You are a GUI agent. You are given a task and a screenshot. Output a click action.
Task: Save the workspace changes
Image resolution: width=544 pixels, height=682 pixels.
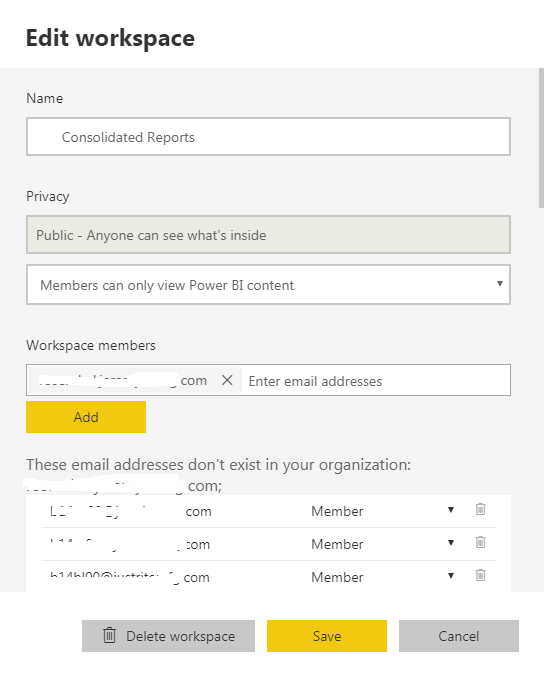pos(327,636)
